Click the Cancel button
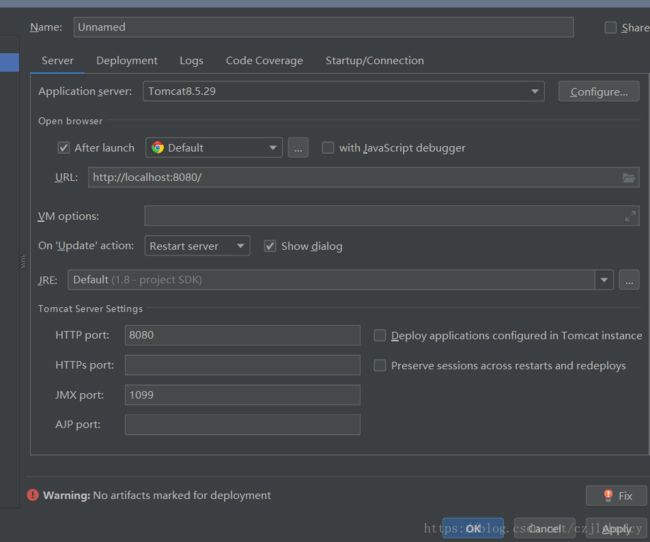This screenshot has width=650, height=542. click(x=545, y=528)
